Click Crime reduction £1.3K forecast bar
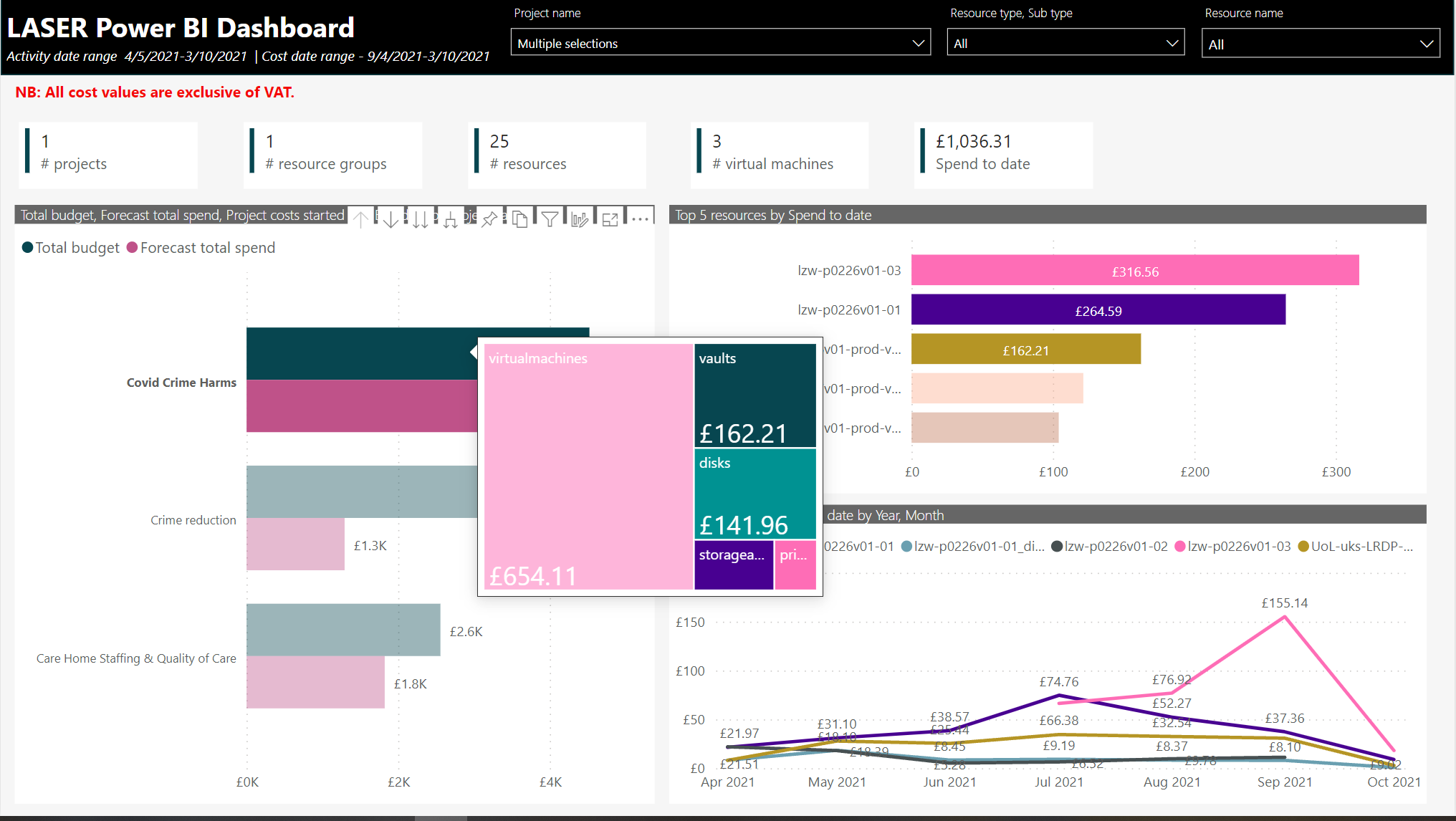 click(295, 544)
